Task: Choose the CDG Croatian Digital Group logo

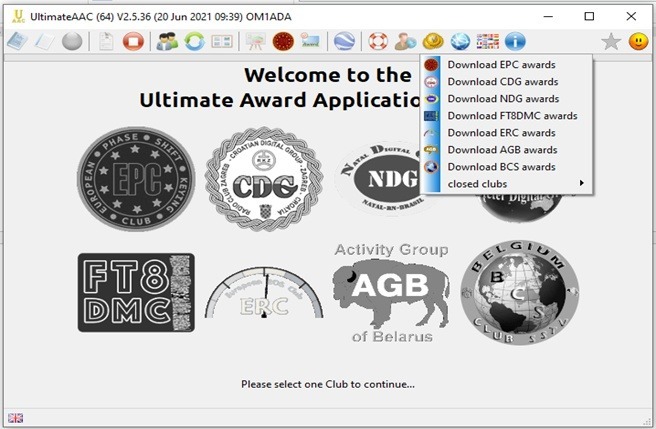Action: [264, 179]
